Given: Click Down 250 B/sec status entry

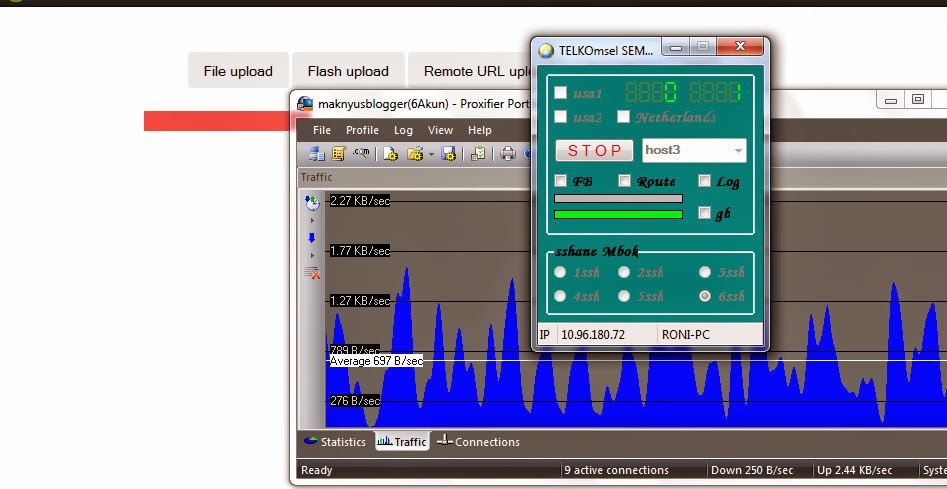Looking at the screenshot, I should (x=752, y=470).
